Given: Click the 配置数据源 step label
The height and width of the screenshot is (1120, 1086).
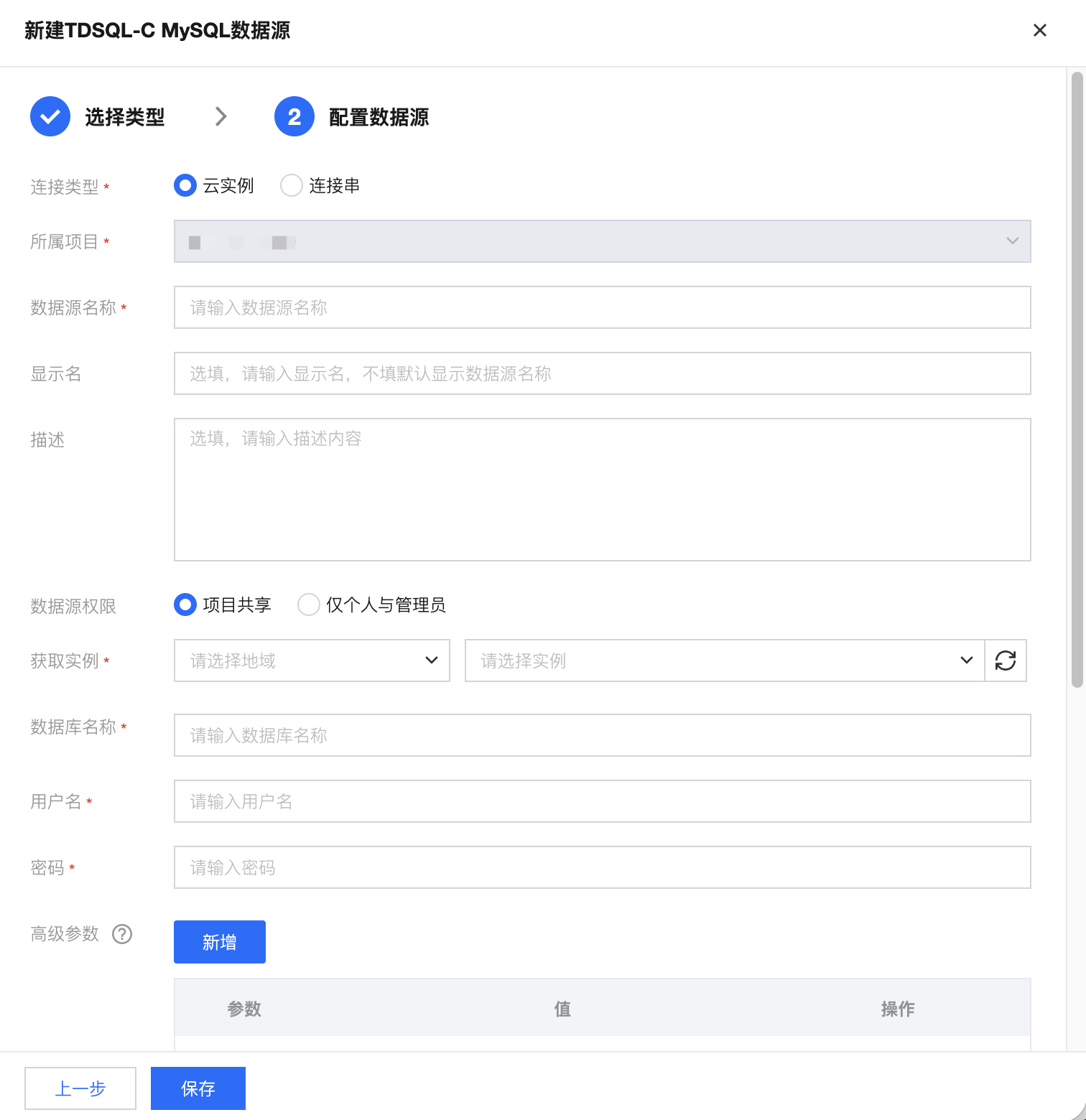Looking at the screenshot, I should (379, 117).
